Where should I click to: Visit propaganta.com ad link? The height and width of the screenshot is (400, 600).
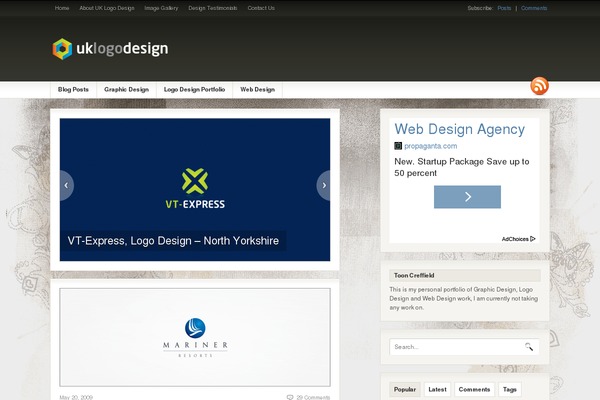point(430,146)
